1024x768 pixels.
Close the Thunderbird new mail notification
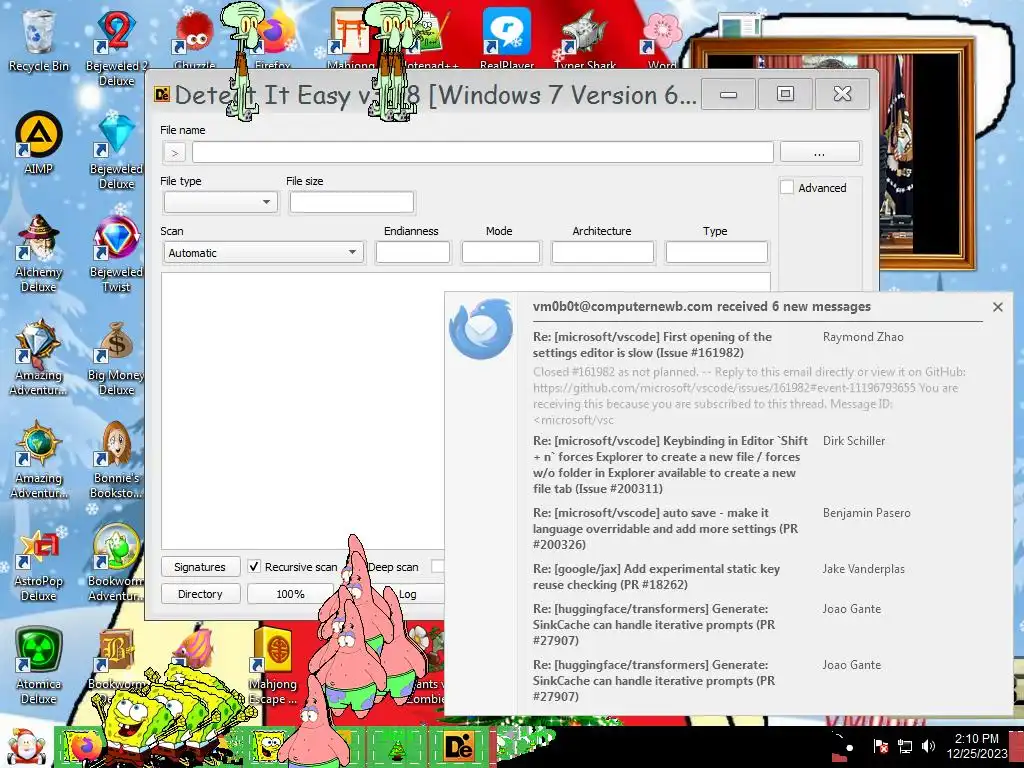pos(997,307)
